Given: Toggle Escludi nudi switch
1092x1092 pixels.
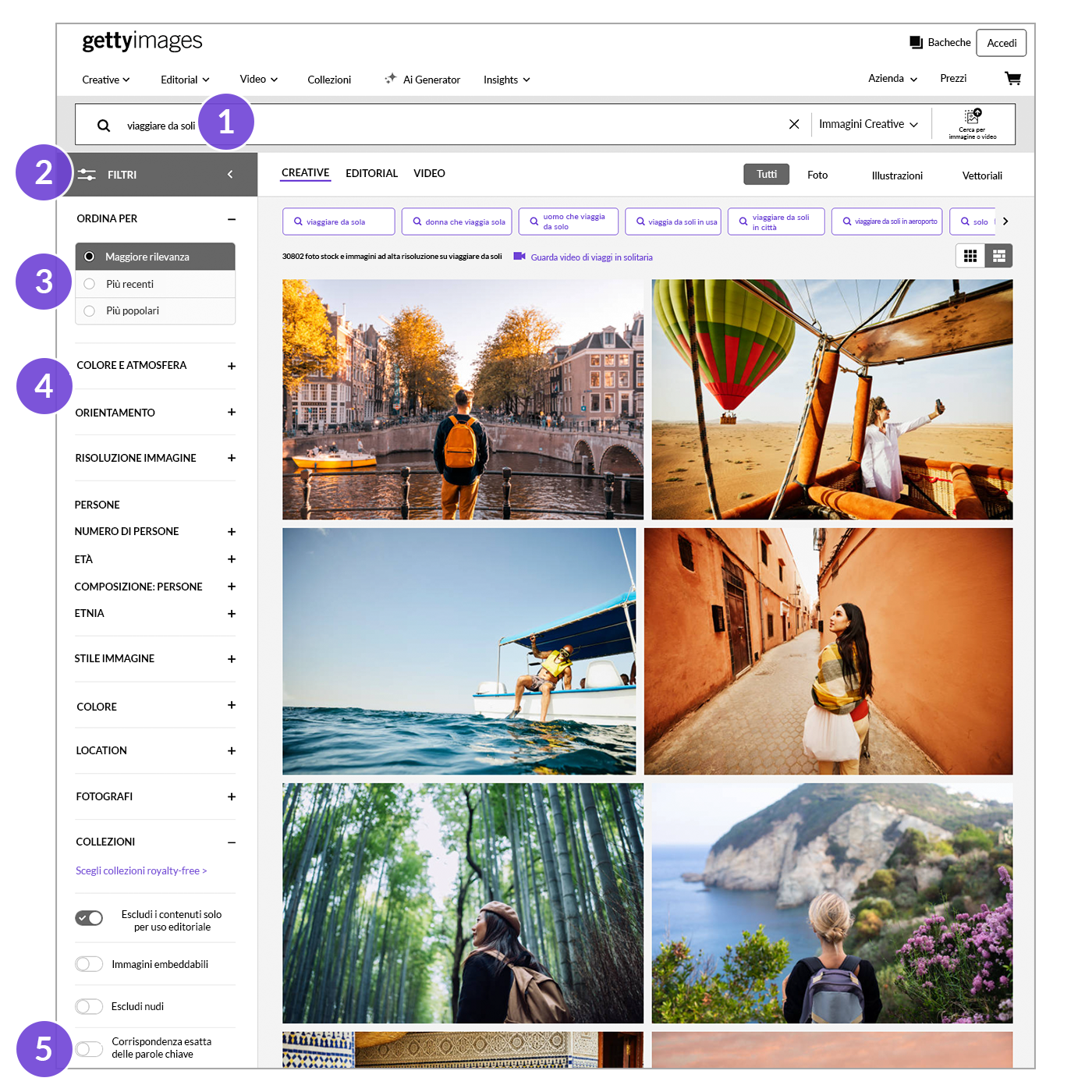Looking at the screenshot, I should coord(89,1006).
